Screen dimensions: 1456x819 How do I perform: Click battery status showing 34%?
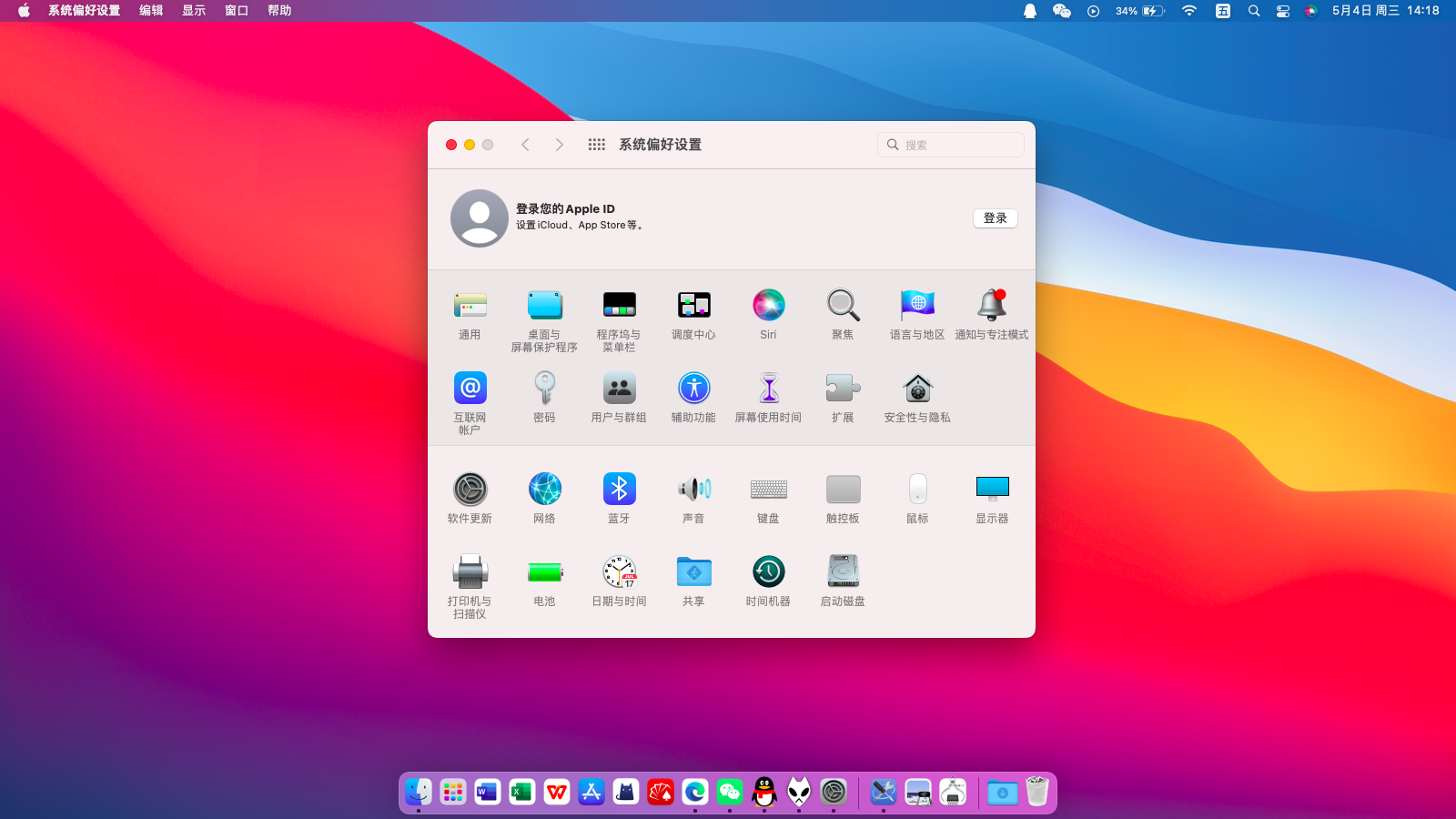[x=1140, y=11]
